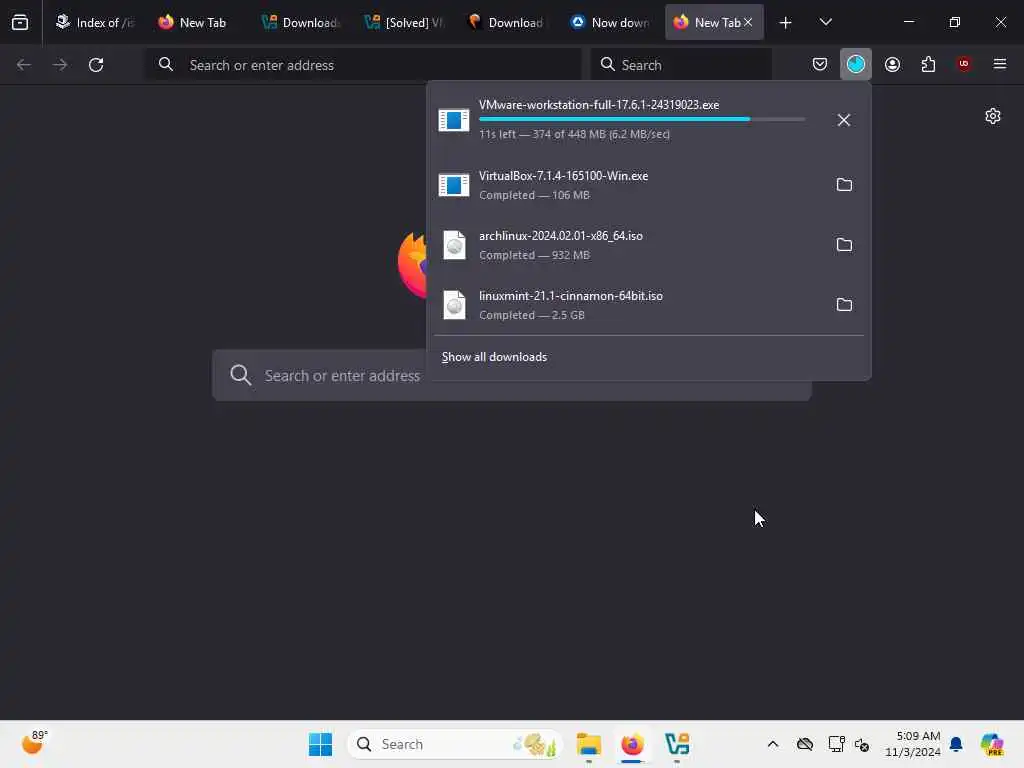The image size is (1024, 768).
Task: Cancel the VMware-workstation download
Action: [x=844, y=120]
